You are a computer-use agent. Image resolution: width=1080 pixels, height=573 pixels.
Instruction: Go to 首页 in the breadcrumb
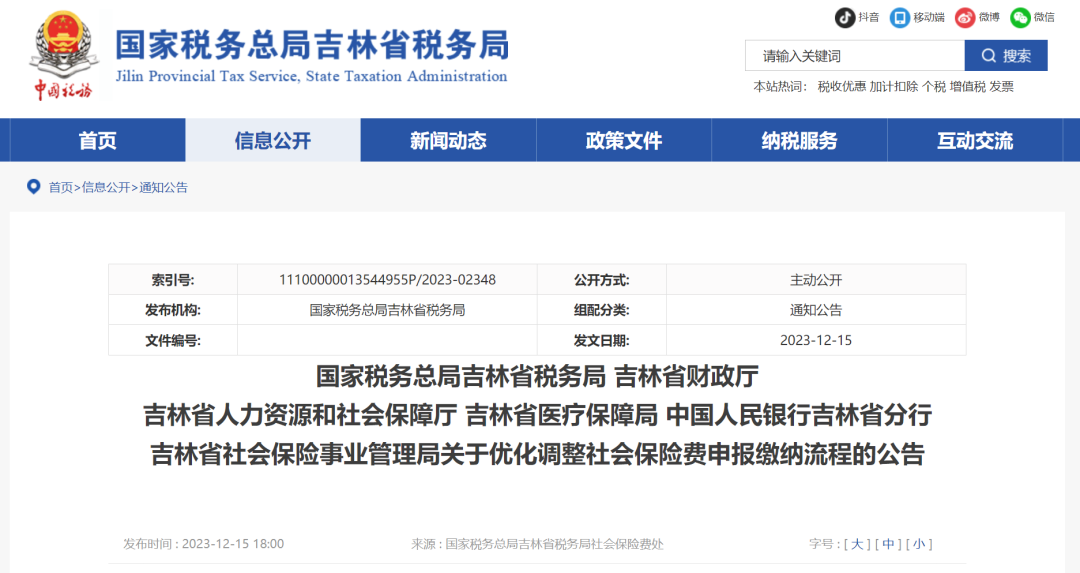coord(61,187)
